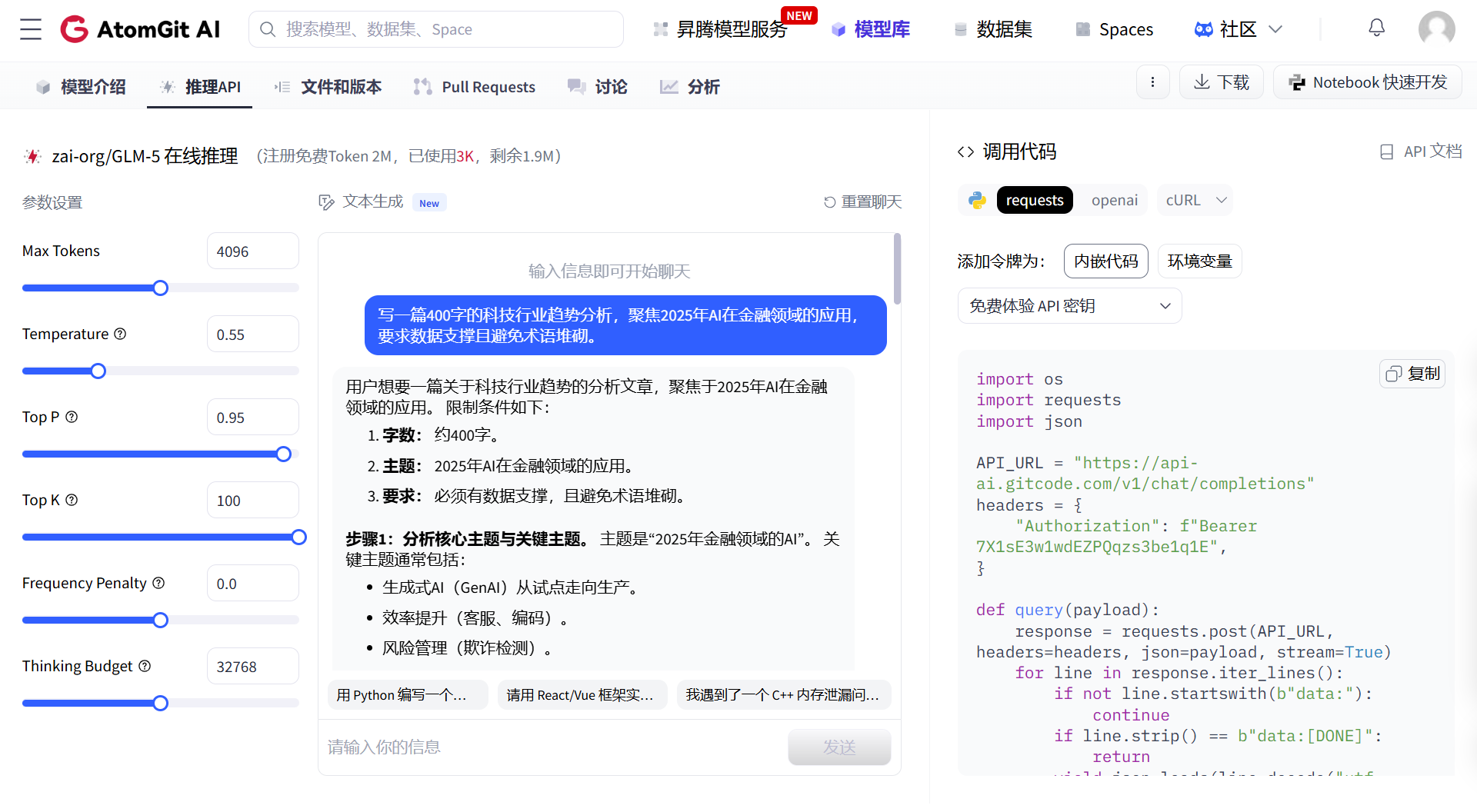1477x812 pixels.
Task: Click the Notebook 快速开发 button
Action: 1367,82
